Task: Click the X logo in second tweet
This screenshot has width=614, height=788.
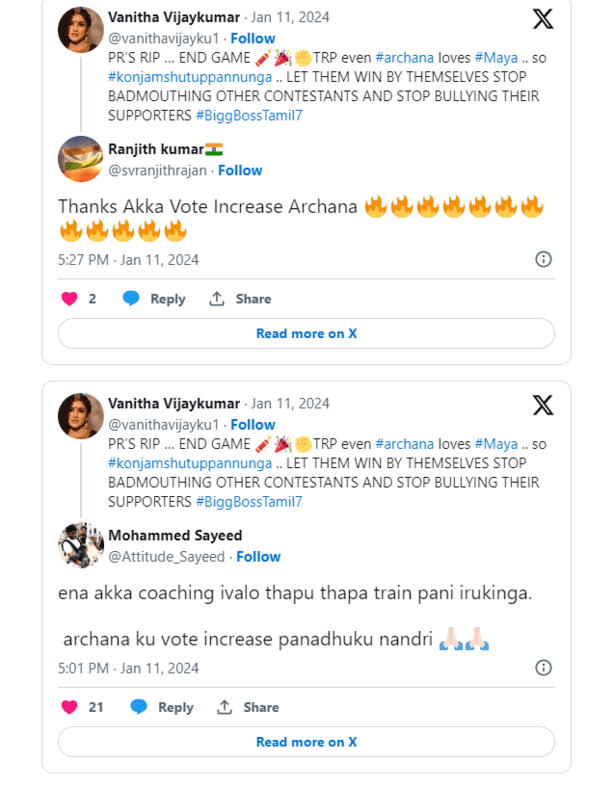Action: click(x=542, y=405)
